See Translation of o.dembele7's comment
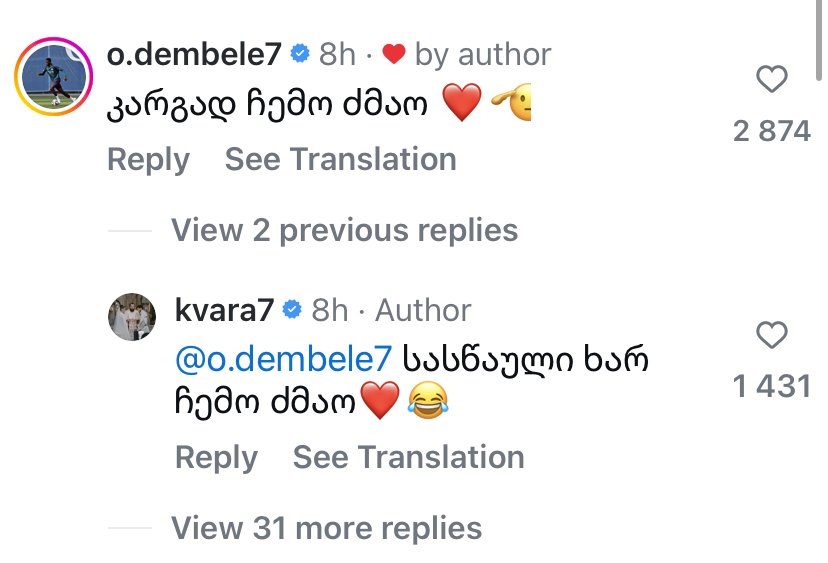This screenshot has height=563, width=828. (340, 159)
